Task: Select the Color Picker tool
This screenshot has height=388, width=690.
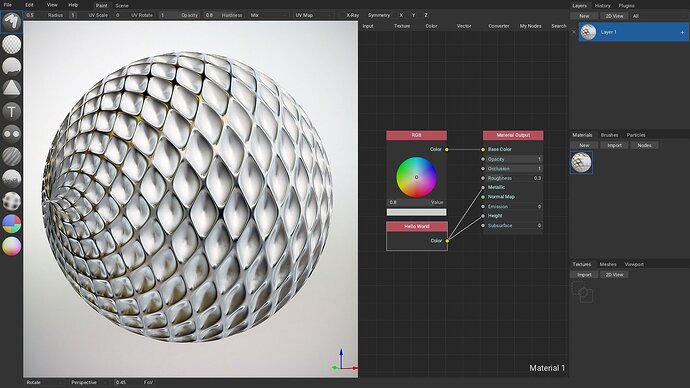Action: 11,246
